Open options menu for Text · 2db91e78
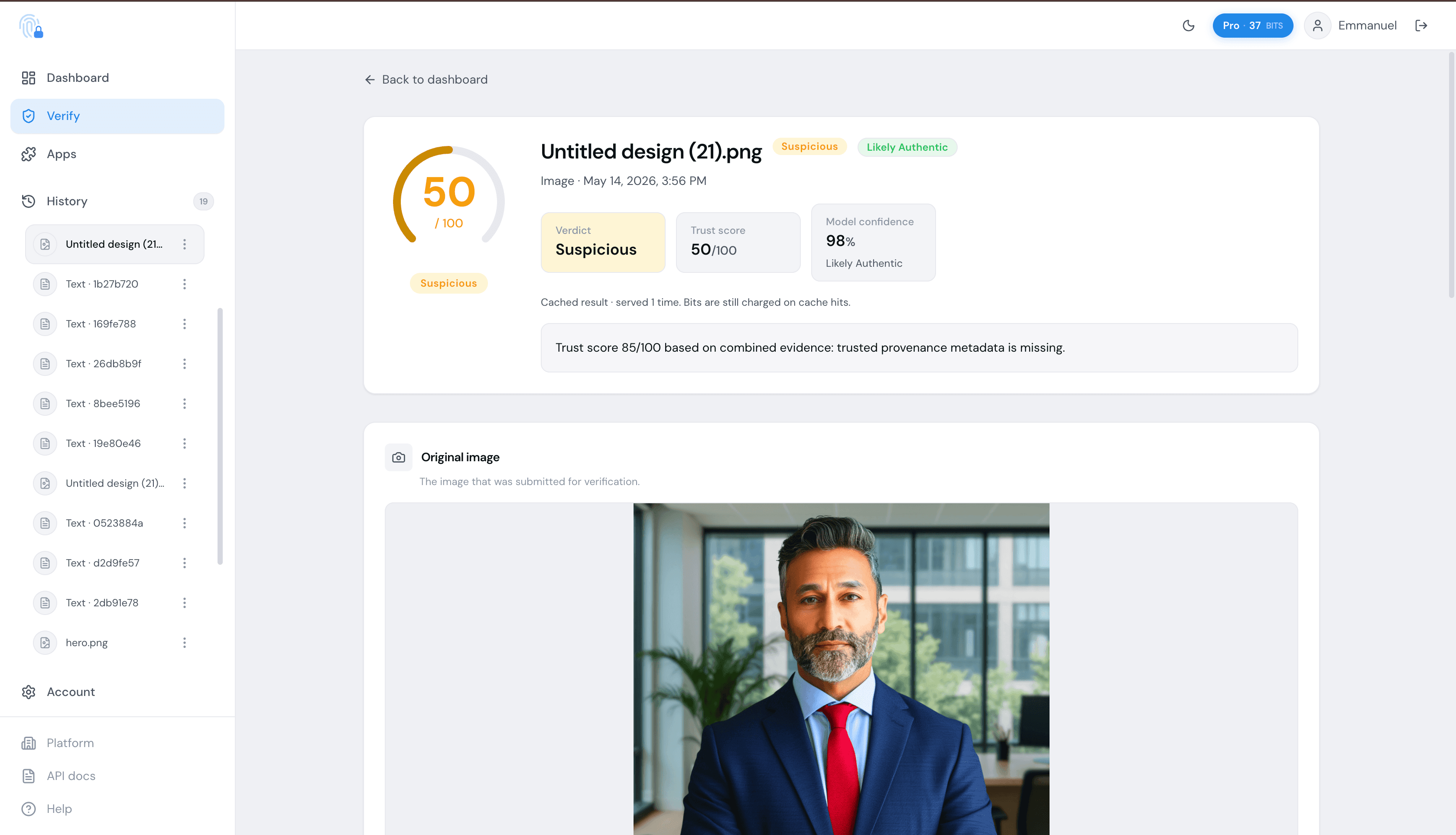Image resolution: width=1456 pixels, height=835 pixels. pyautogui.click(x=185, y=603)
